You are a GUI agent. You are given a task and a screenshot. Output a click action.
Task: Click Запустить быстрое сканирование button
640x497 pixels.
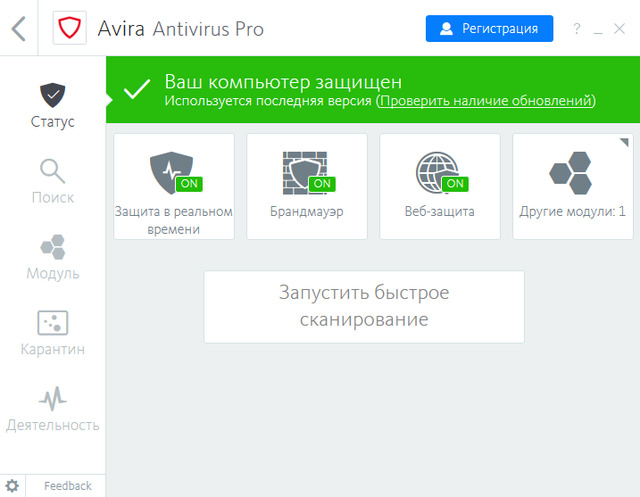point(364,306)
